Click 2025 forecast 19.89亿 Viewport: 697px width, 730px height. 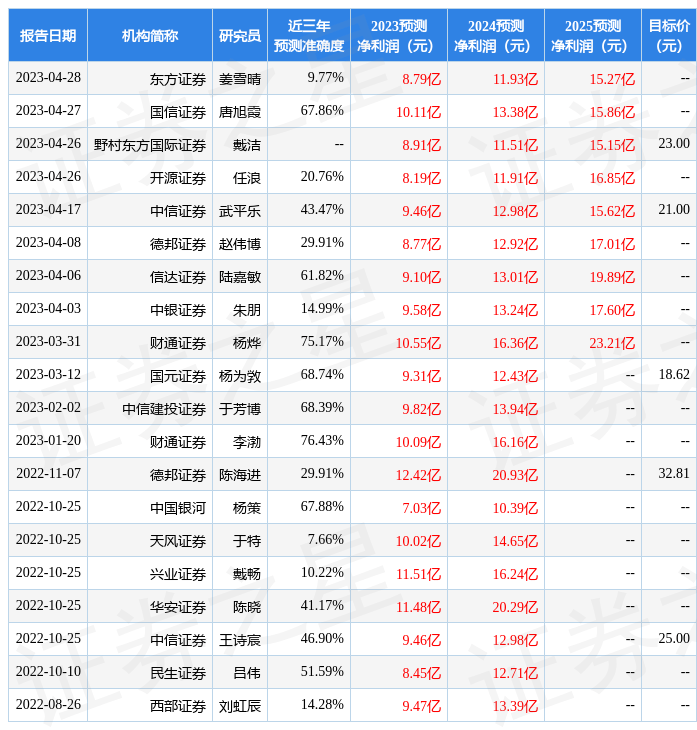coord(612,277)
